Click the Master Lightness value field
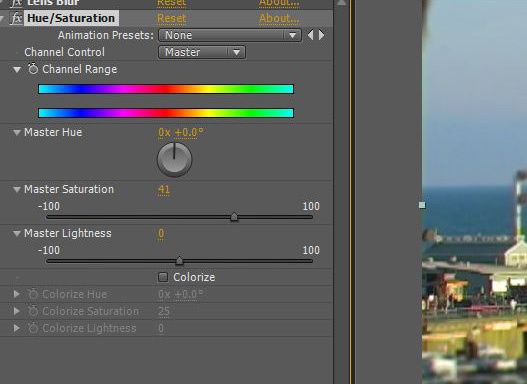Viewport: 527px width, 384px height. [x=161, y=233]
